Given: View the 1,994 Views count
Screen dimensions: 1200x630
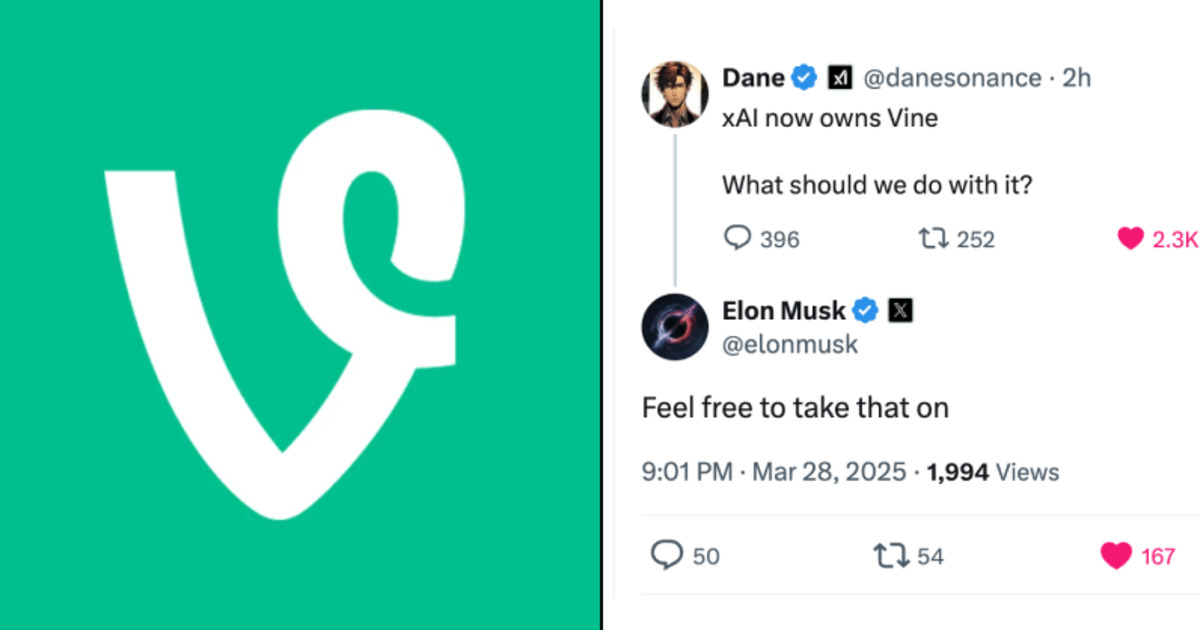Looking at the screenshot, I should click(x=993, y=472).
